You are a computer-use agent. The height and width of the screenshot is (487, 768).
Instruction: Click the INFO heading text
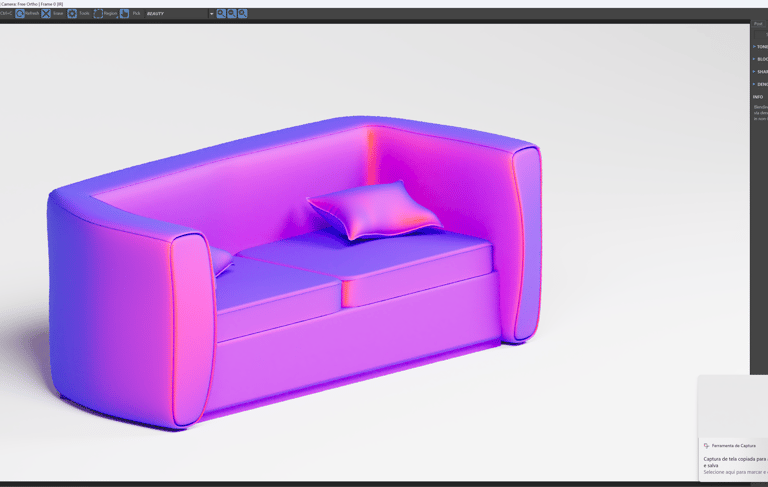758,97
